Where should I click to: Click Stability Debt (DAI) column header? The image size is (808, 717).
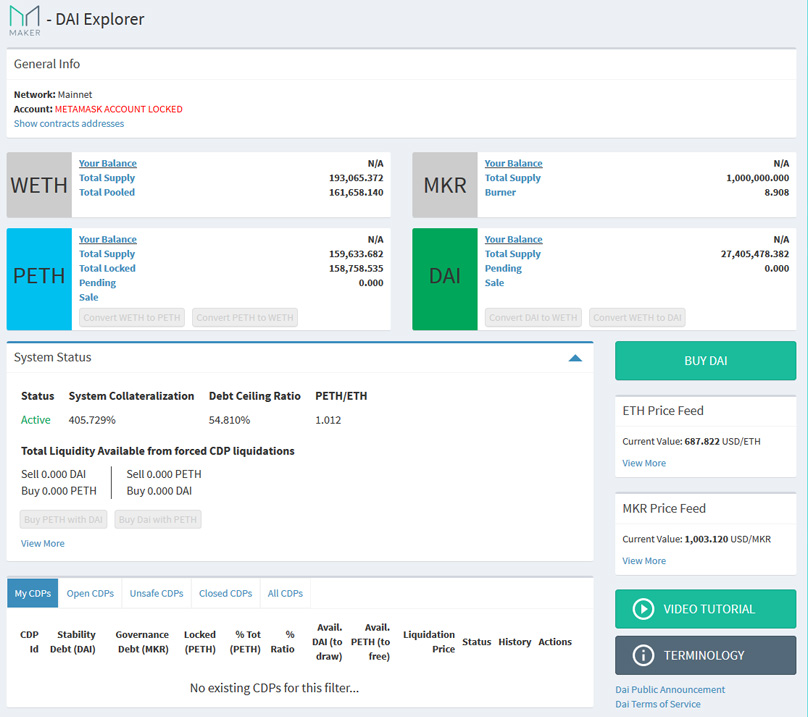point(73,642)
